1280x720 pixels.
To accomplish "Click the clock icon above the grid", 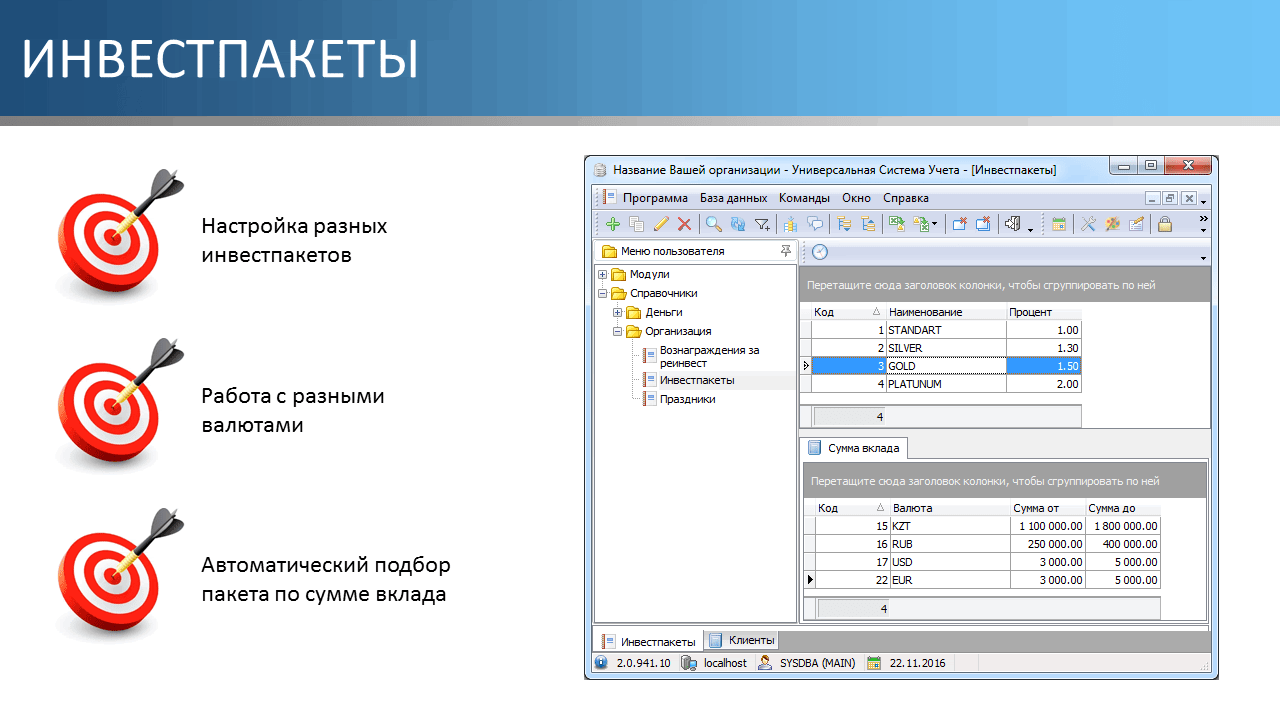I will tap(819, 252).
